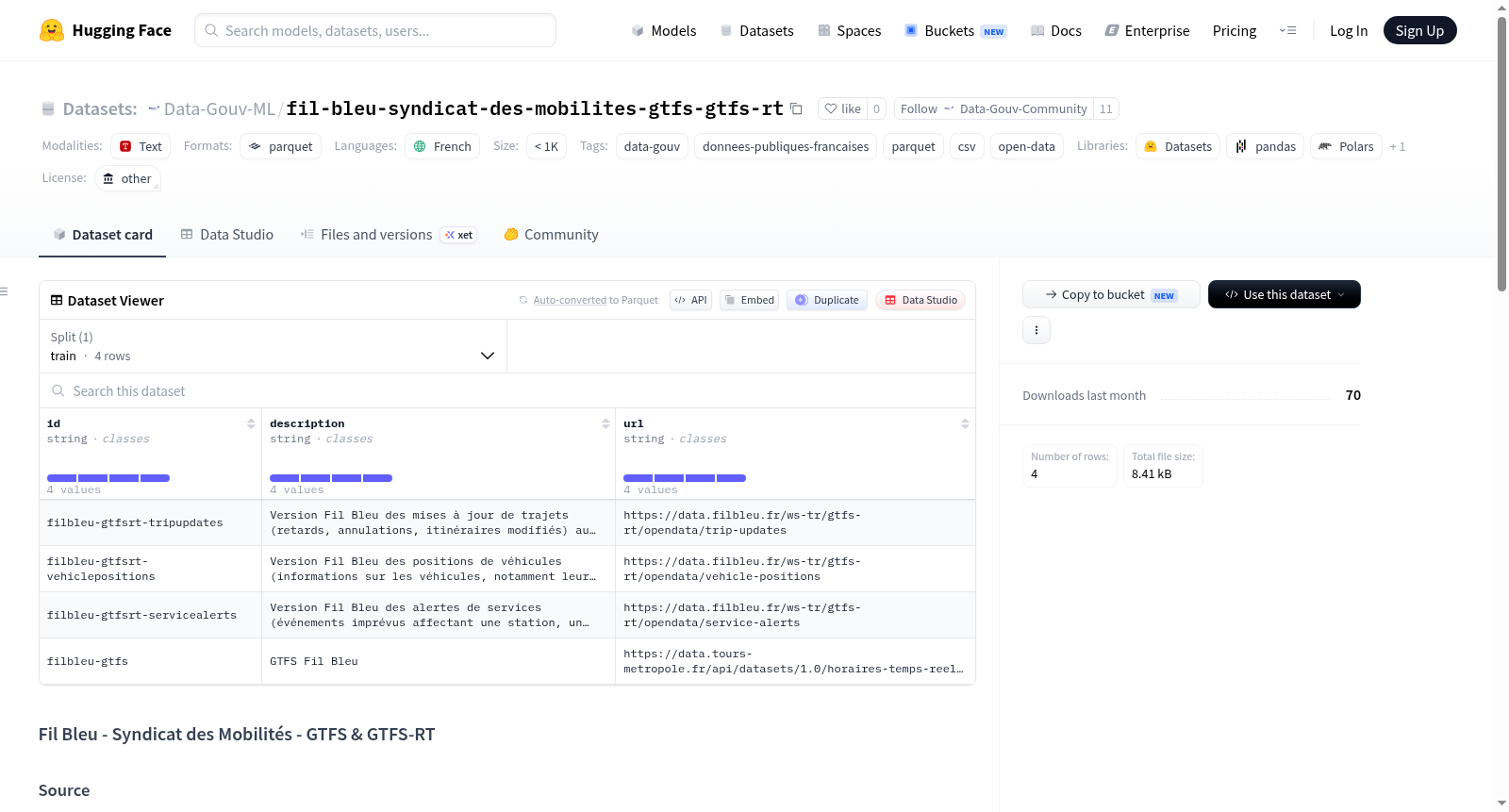This screenshot has height=812, width=1509.
Task: Open the navigation extra menu icon
Action: [1287, 30]
